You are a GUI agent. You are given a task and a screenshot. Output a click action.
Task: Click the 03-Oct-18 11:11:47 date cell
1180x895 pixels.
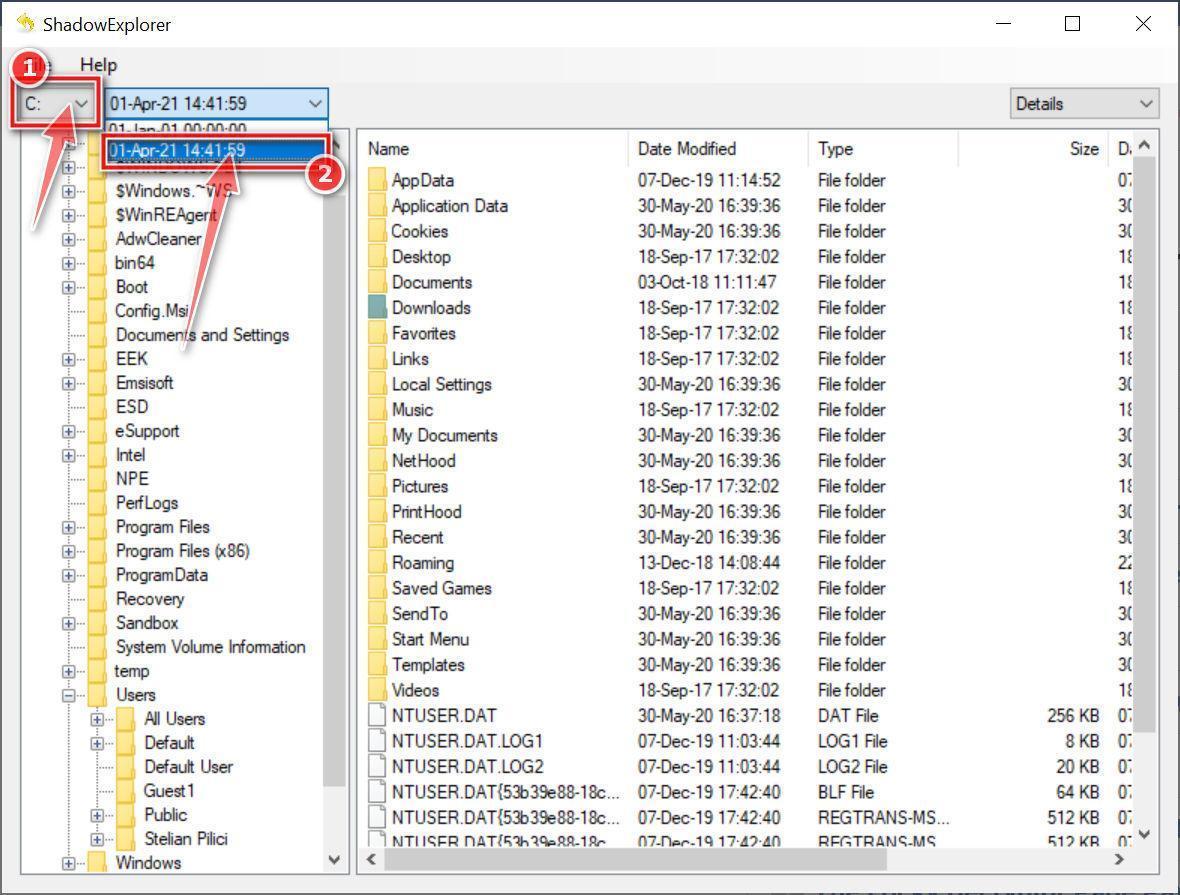tap(707, 282)
